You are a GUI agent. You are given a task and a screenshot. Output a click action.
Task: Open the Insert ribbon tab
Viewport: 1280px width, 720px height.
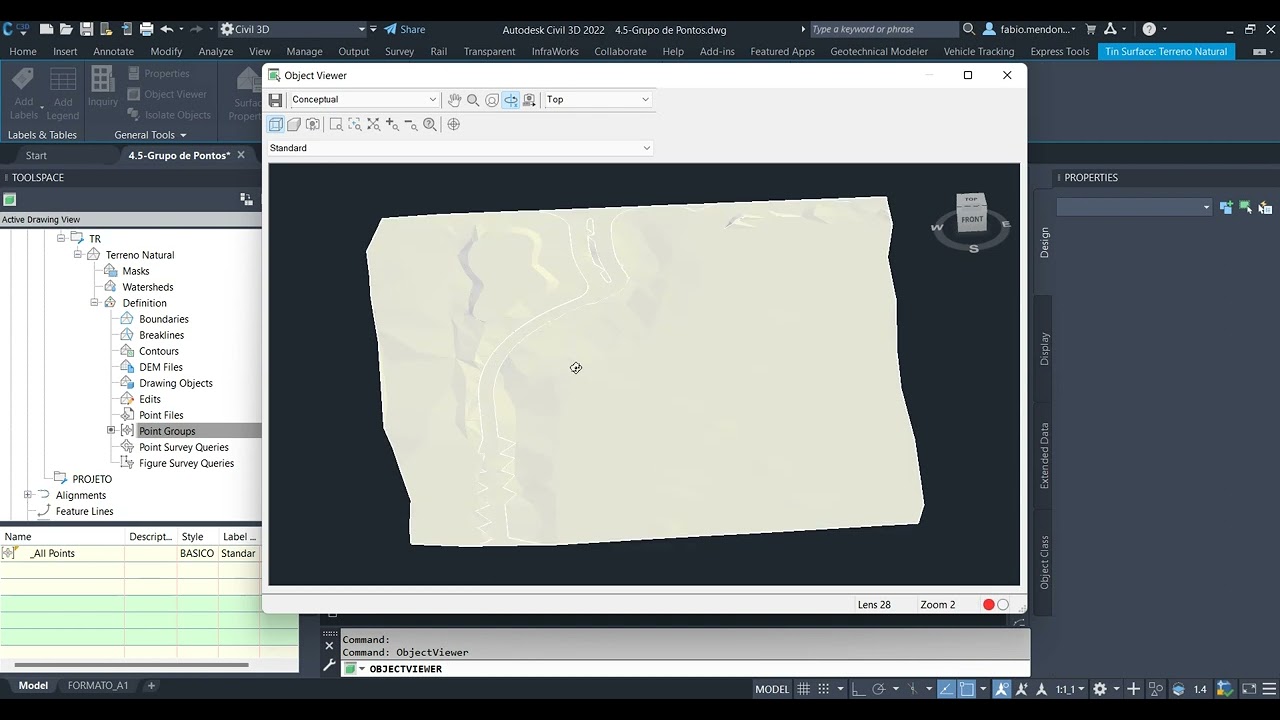pos(65,51)
